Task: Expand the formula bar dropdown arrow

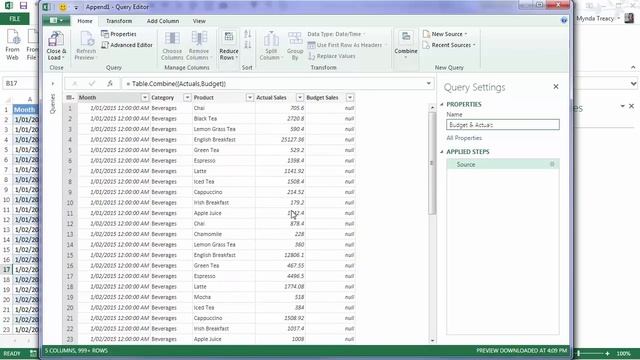Action: pyautogui.click(x=429, y=83)
